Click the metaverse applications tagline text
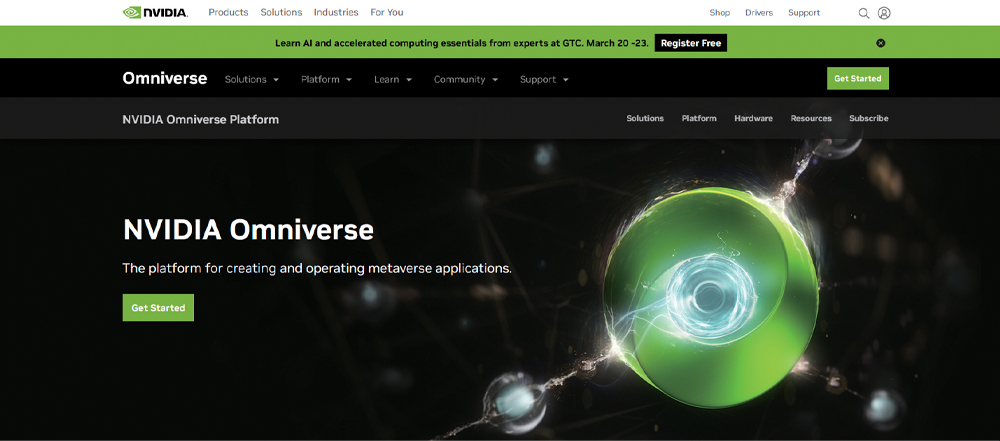 point(317,269)
